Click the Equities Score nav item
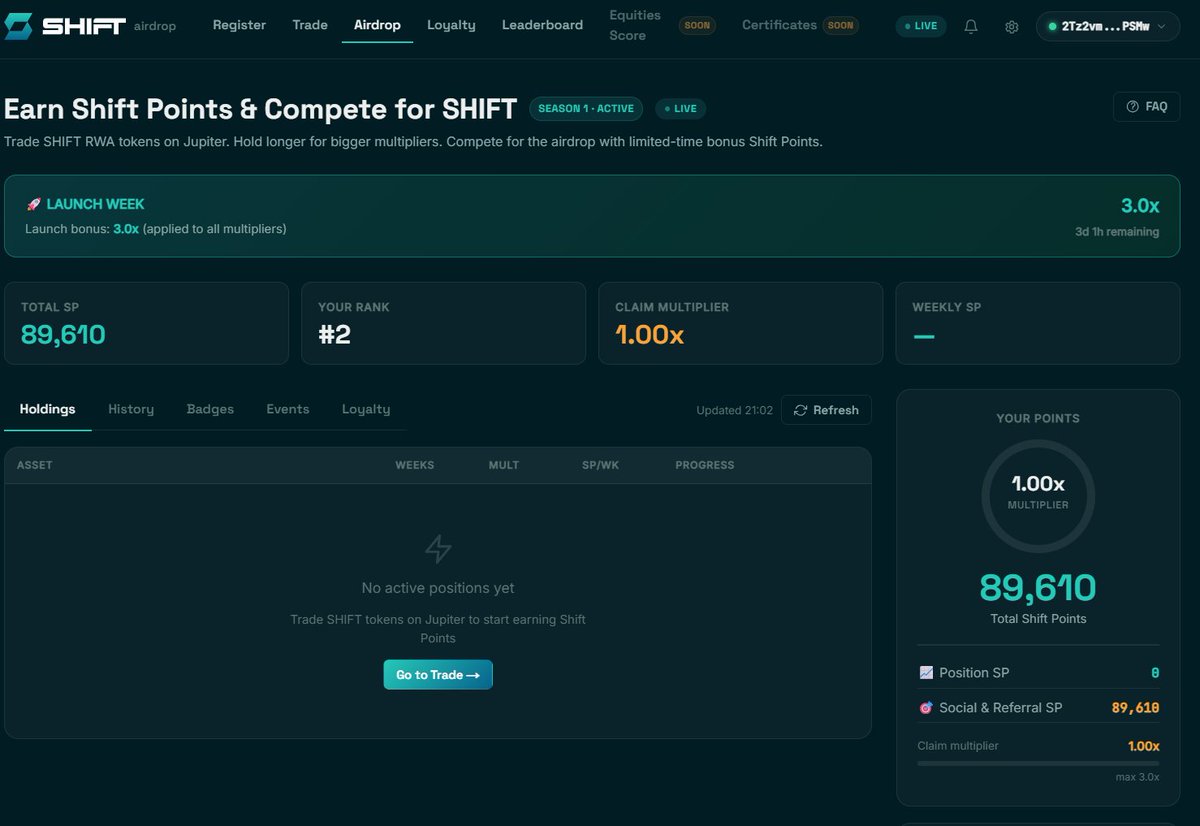The image size is (1200, 826). tap(635, 25)
